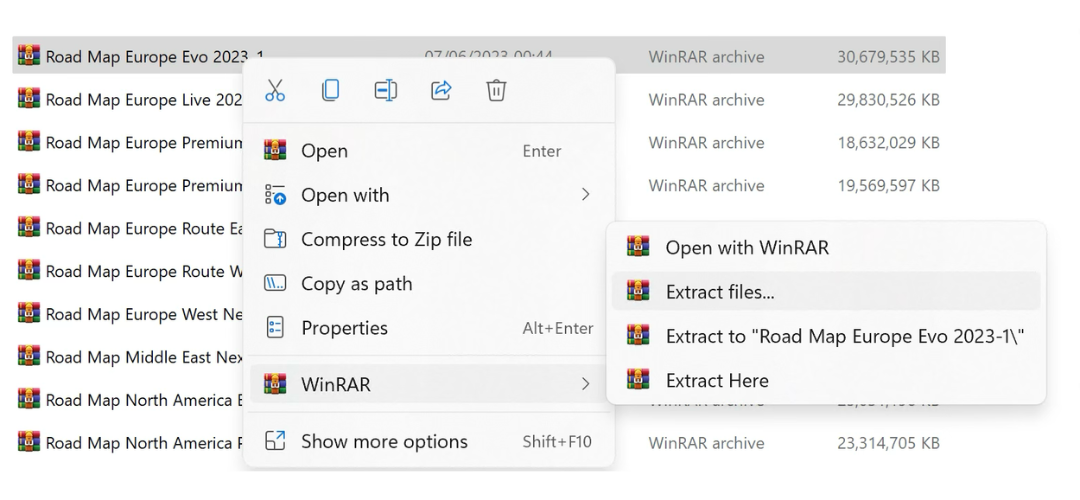
Task: Click the Share icon in context menu
Action: click(x=440, y=91)
